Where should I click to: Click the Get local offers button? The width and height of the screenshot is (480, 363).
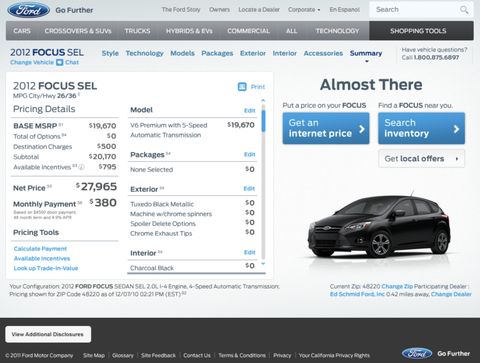(x=421, y=159)
